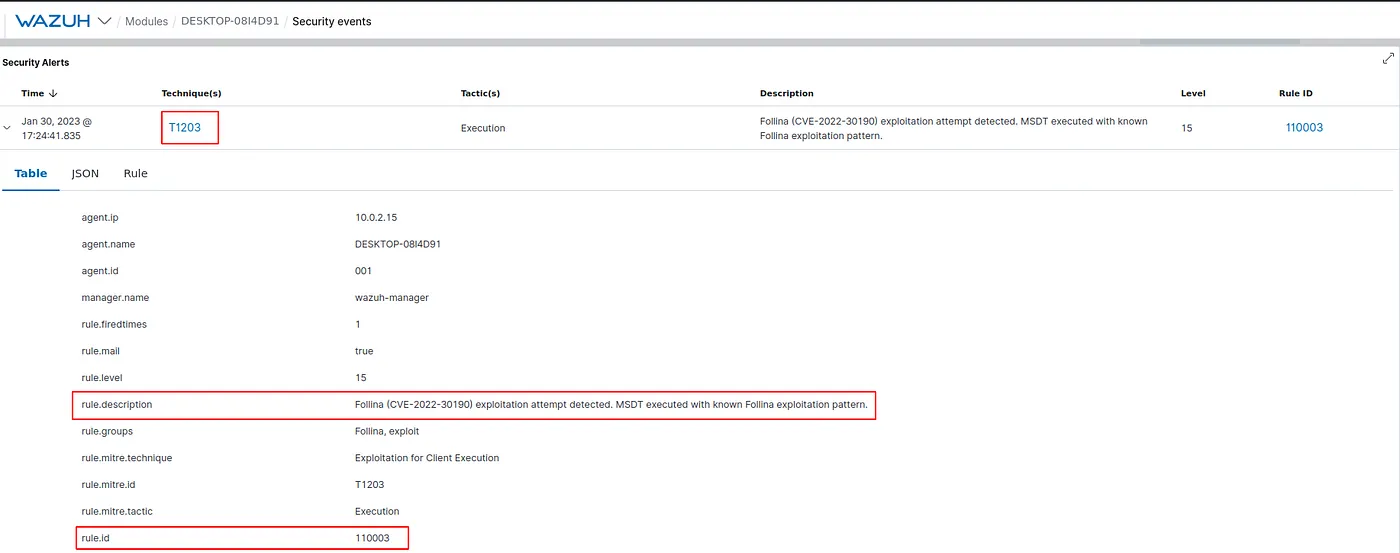Click the Wazuh logo
Screen dimensions: 1400x553
(54, 21)
